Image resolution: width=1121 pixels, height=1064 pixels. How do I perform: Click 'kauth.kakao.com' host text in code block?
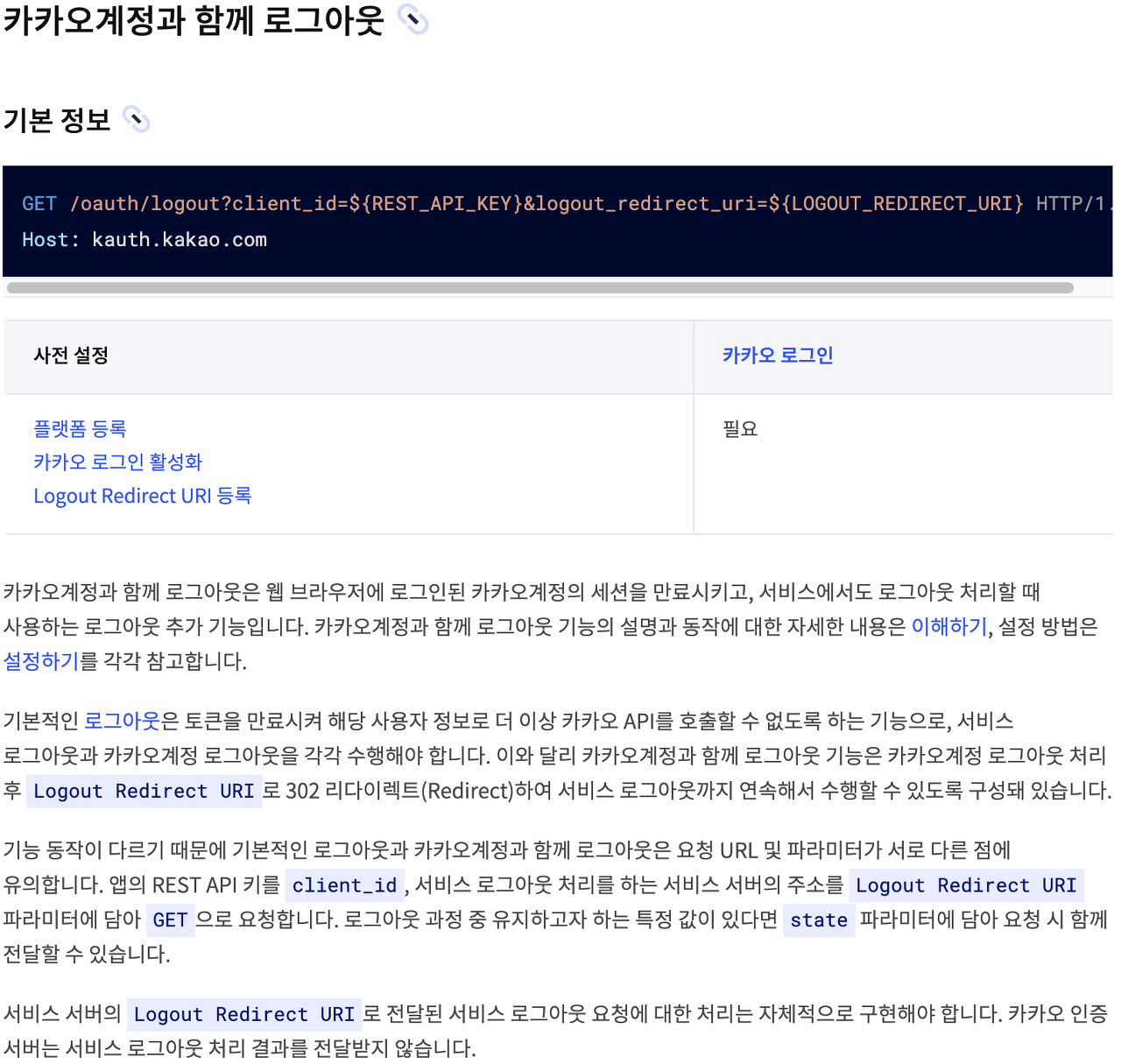180,240
